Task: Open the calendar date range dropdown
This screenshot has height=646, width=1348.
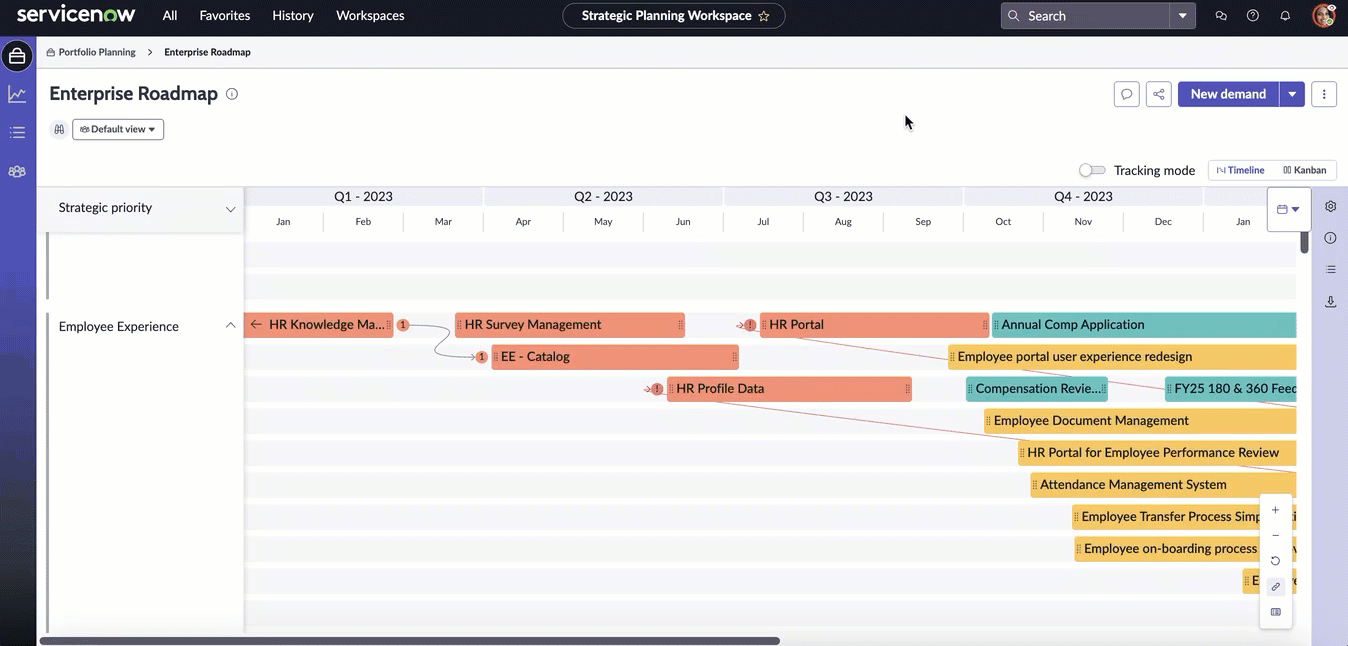Action: [1289, 209]
